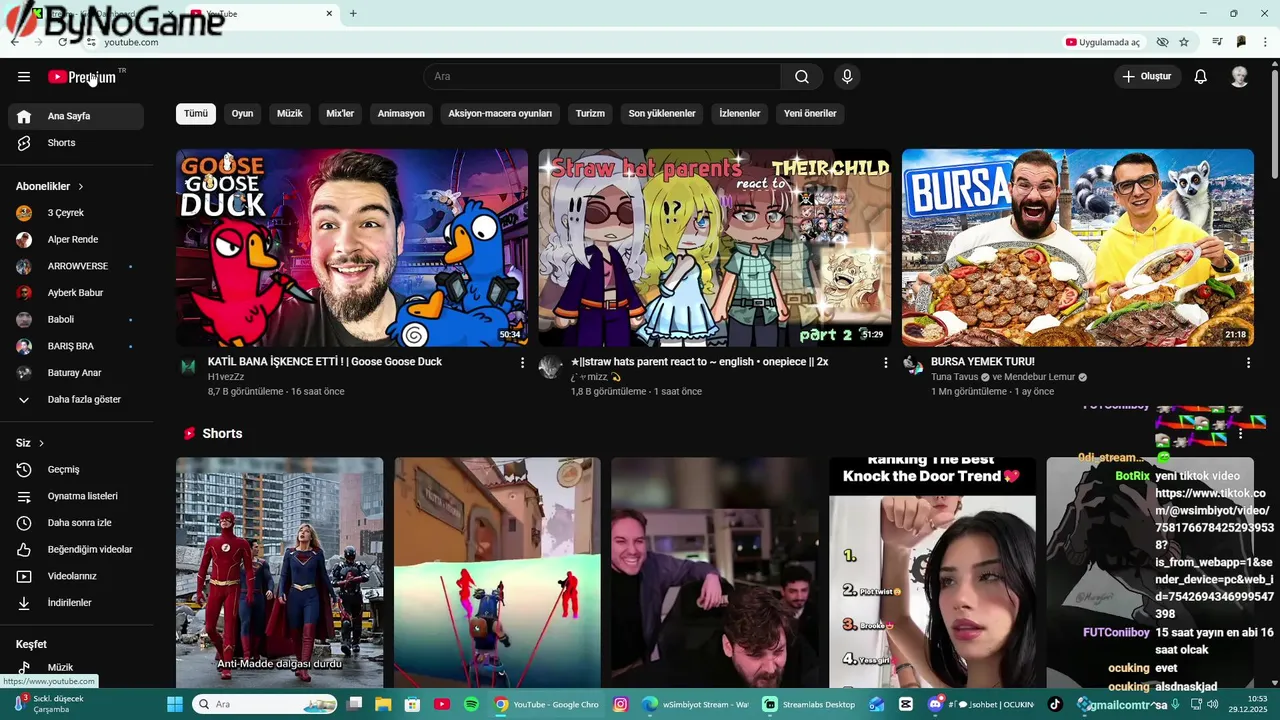This screenshot has width=1280, height=720.
Task: Select the Oyun filter chip
Action: (x=242, y=114)
